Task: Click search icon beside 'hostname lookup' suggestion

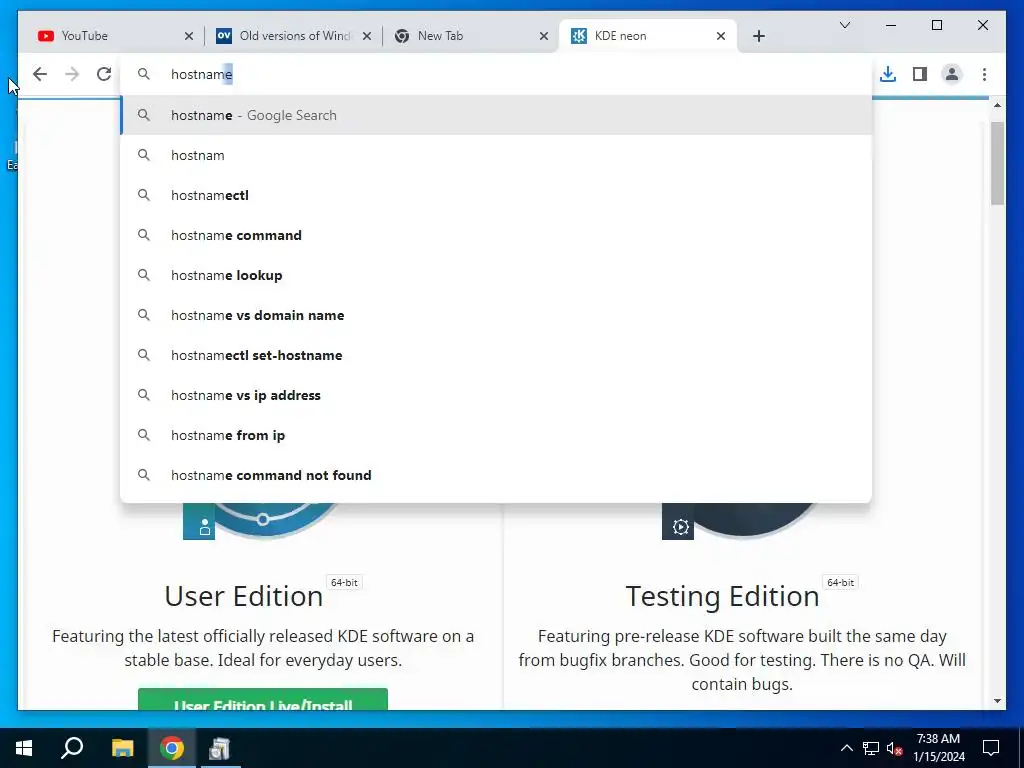Action: point(144,275)
